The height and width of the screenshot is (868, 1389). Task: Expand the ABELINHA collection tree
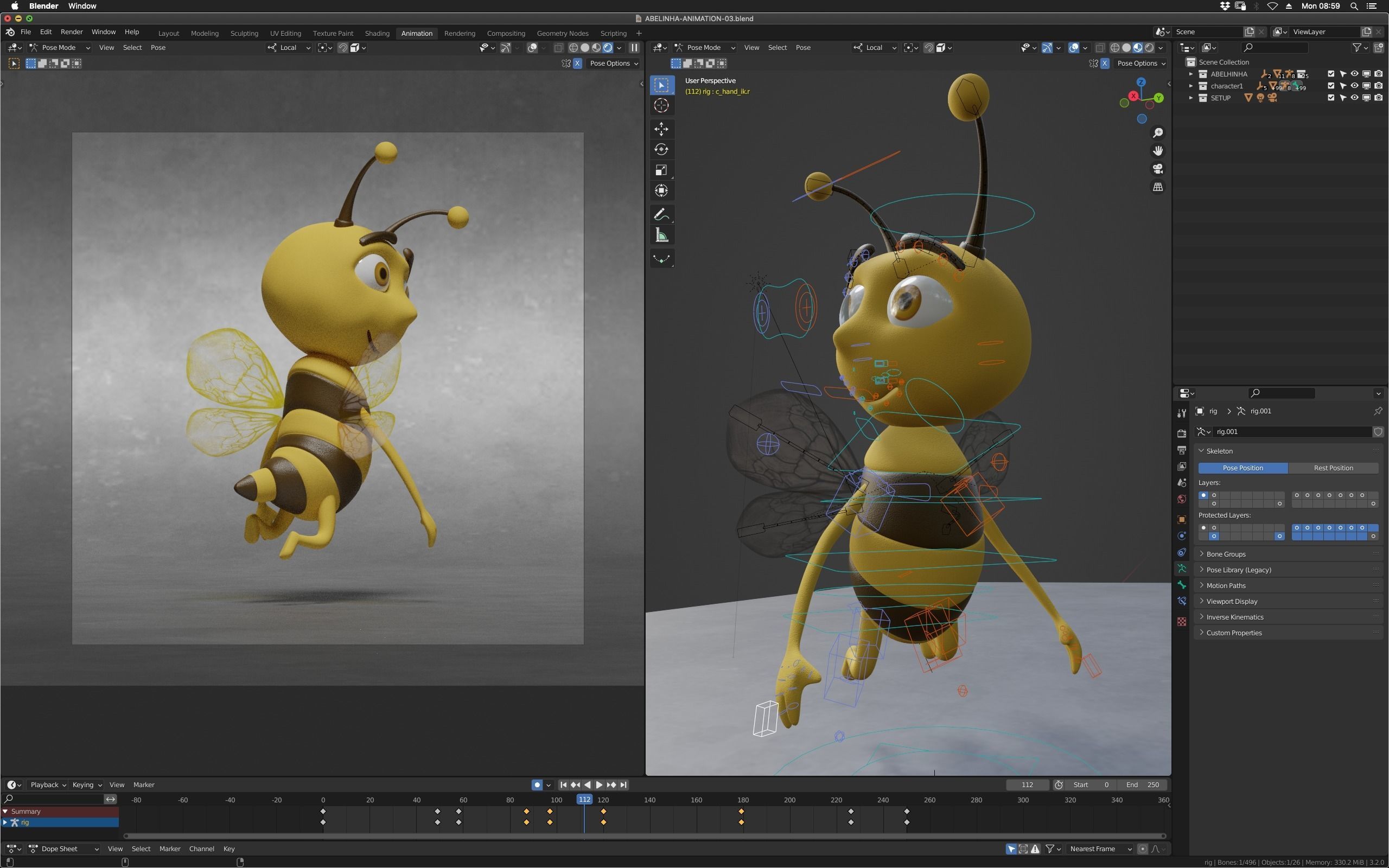point(1191,74)
